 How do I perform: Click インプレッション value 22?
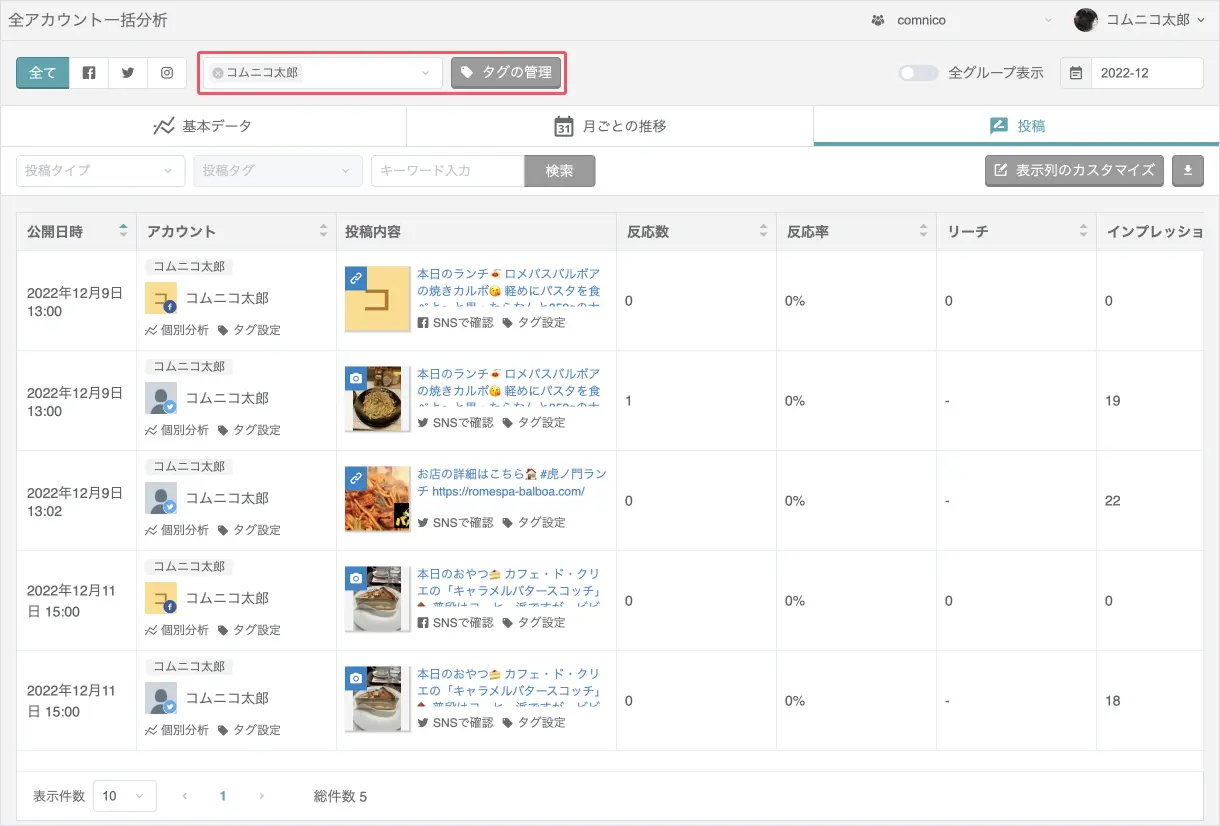click(1112, 501)
